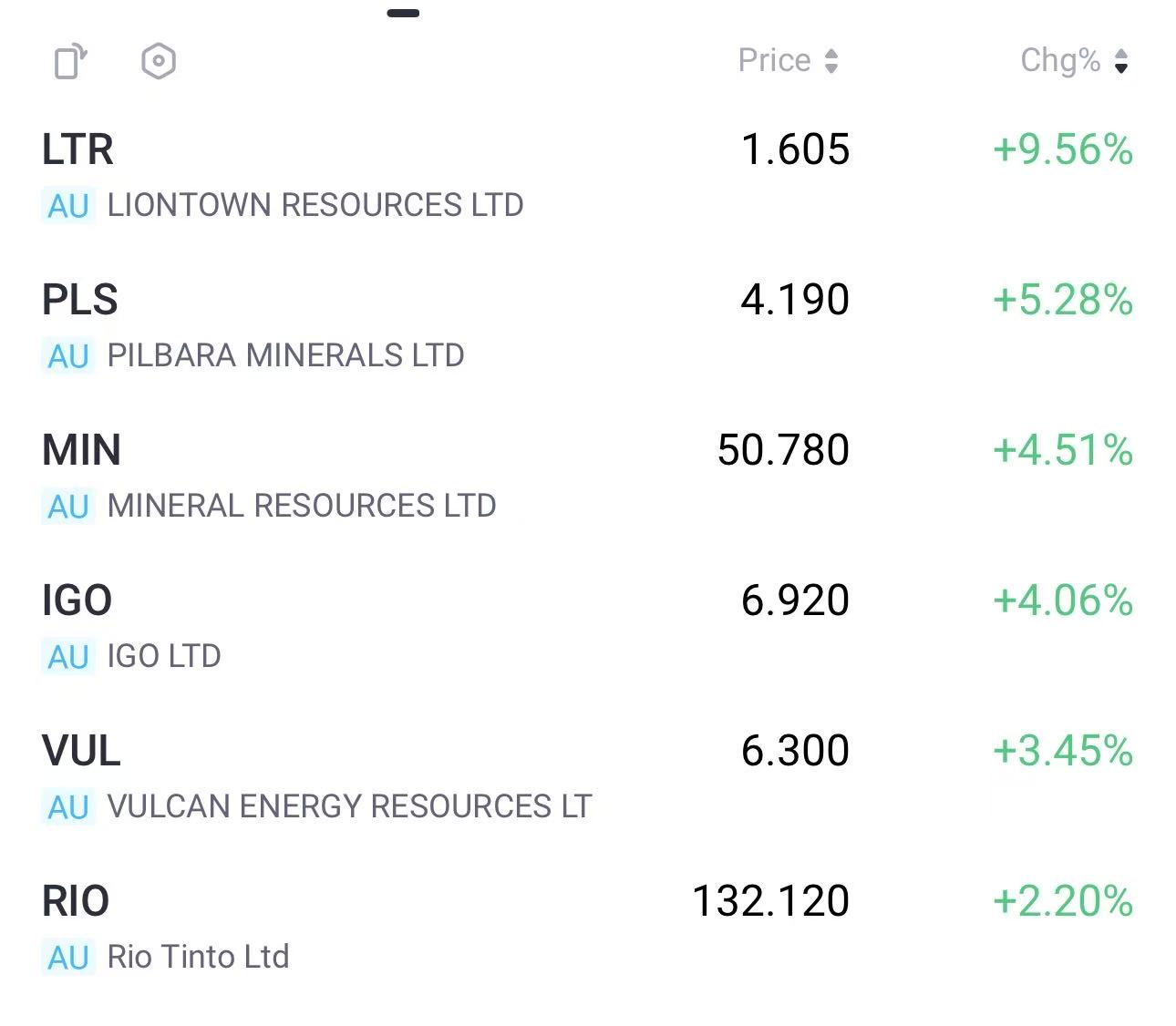Tap the AU badge next to Rio Tinto

(x=68, y=958)
